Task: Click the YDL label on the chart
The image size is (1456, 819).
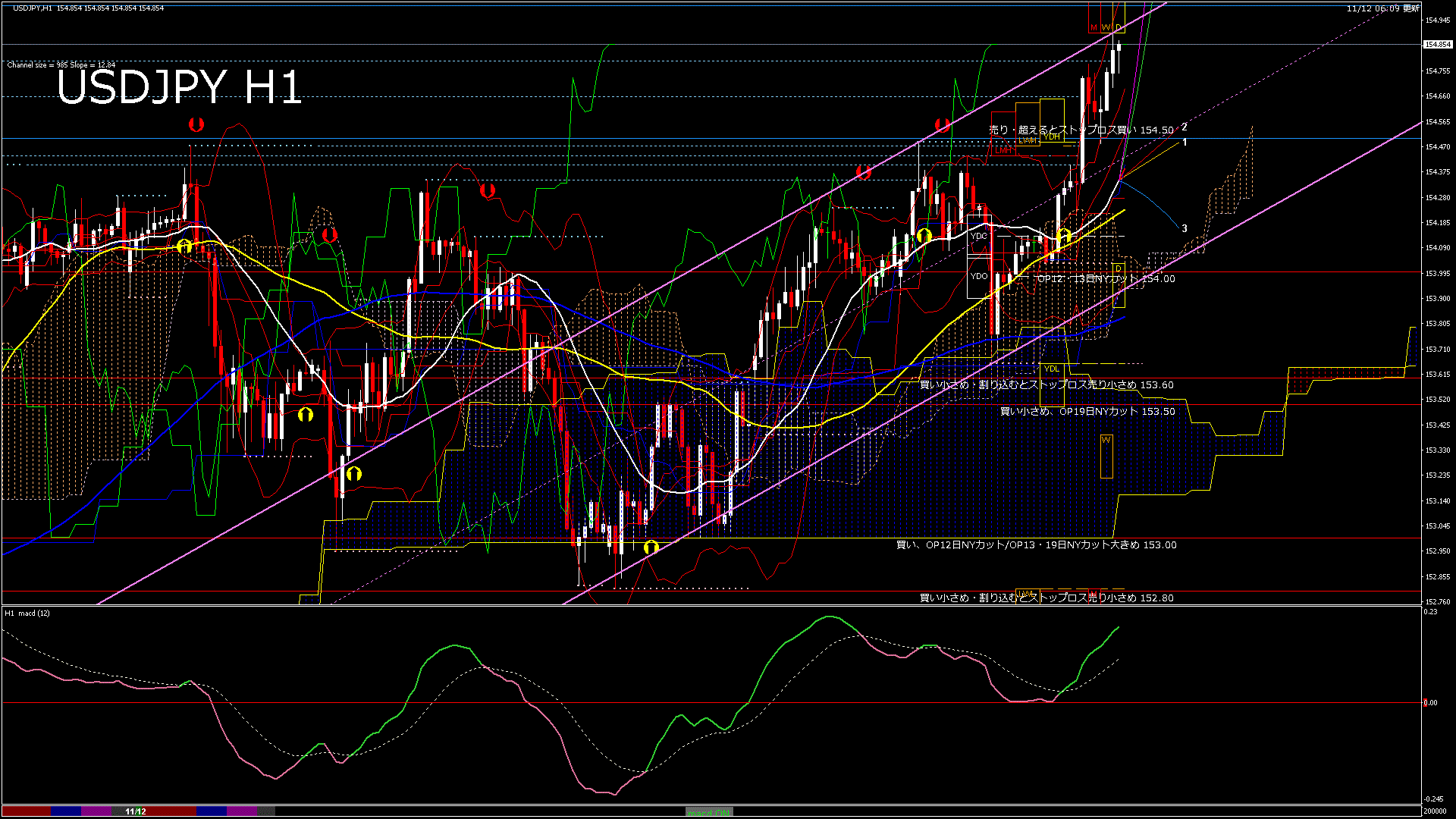Action: (x=1053, y=369)
